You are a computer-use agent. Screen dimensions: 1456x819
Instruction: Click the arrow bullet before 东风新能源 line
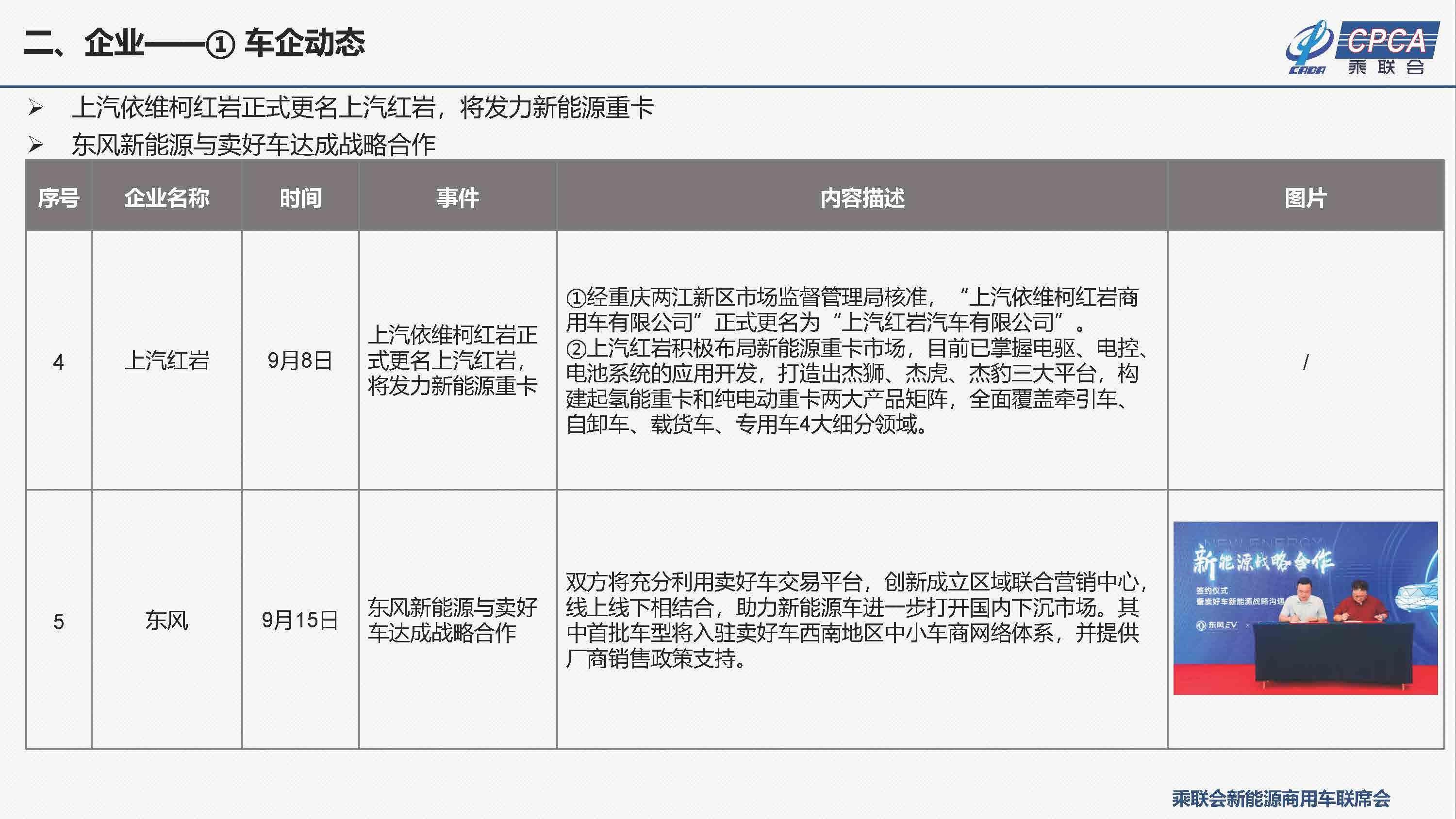pos(35,145)
